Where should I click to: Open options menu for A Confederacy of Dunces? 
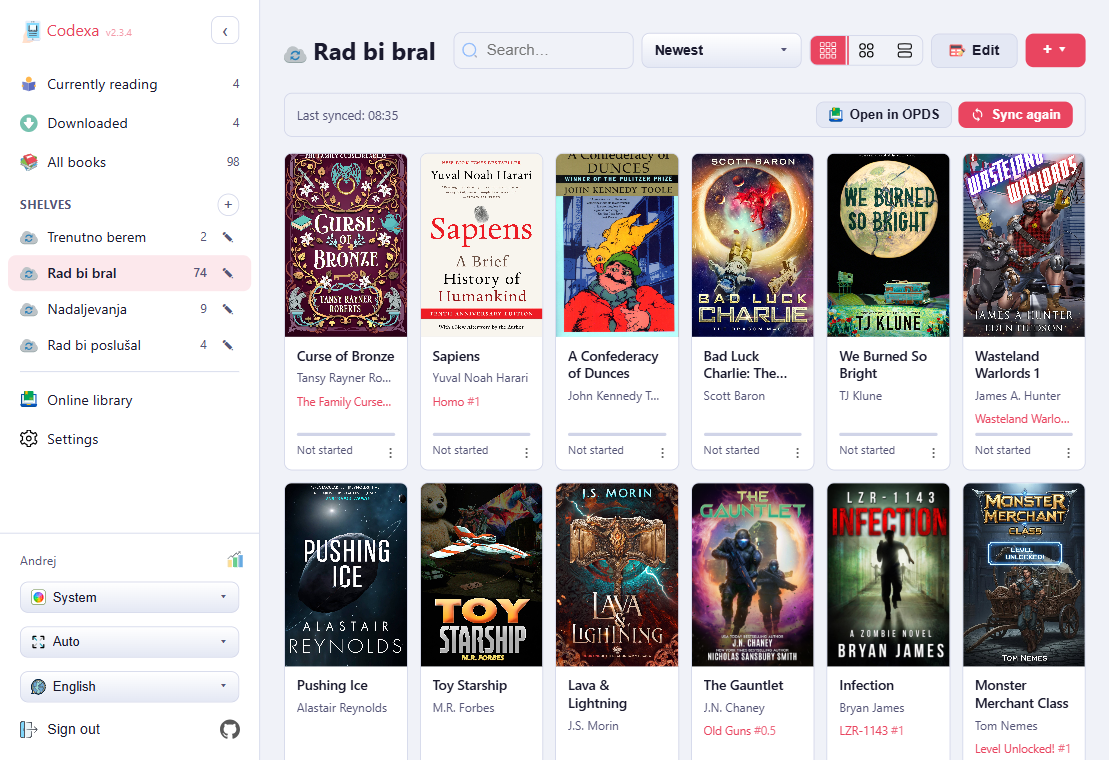[662, 452]
